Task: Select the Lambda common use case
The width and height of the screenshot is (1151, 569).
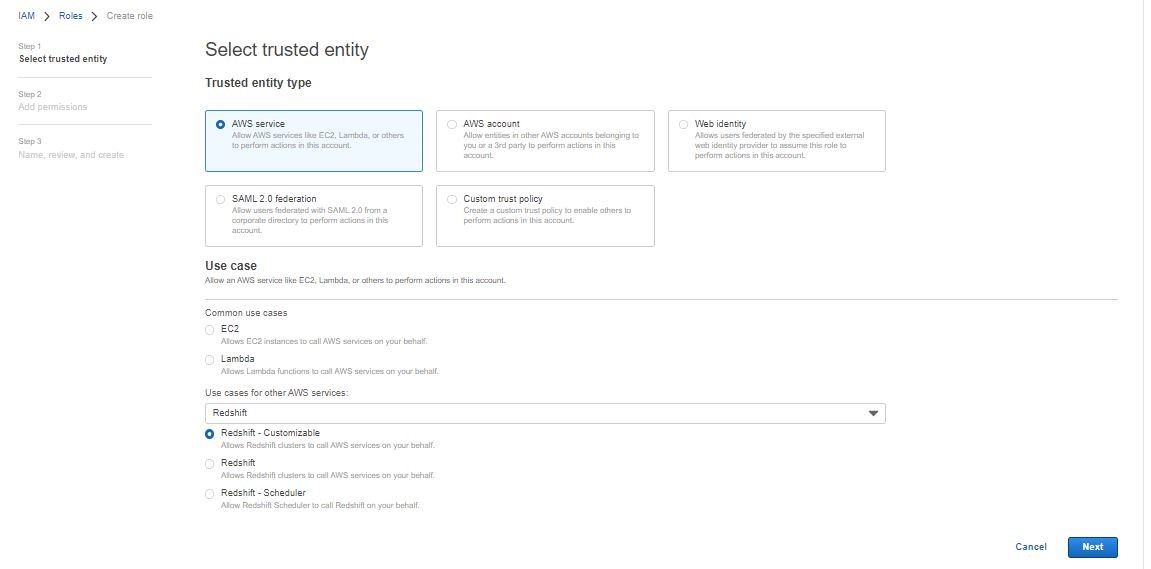Action: [x=209, y=359]
